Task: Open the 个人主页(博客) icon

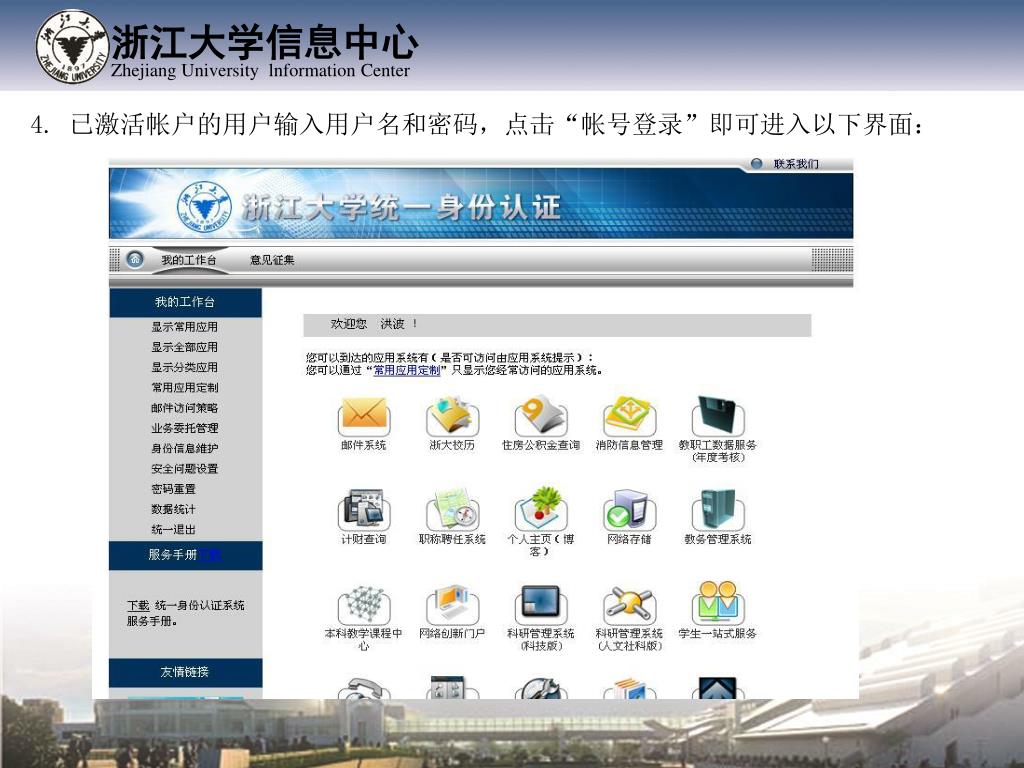Action: 541,510
